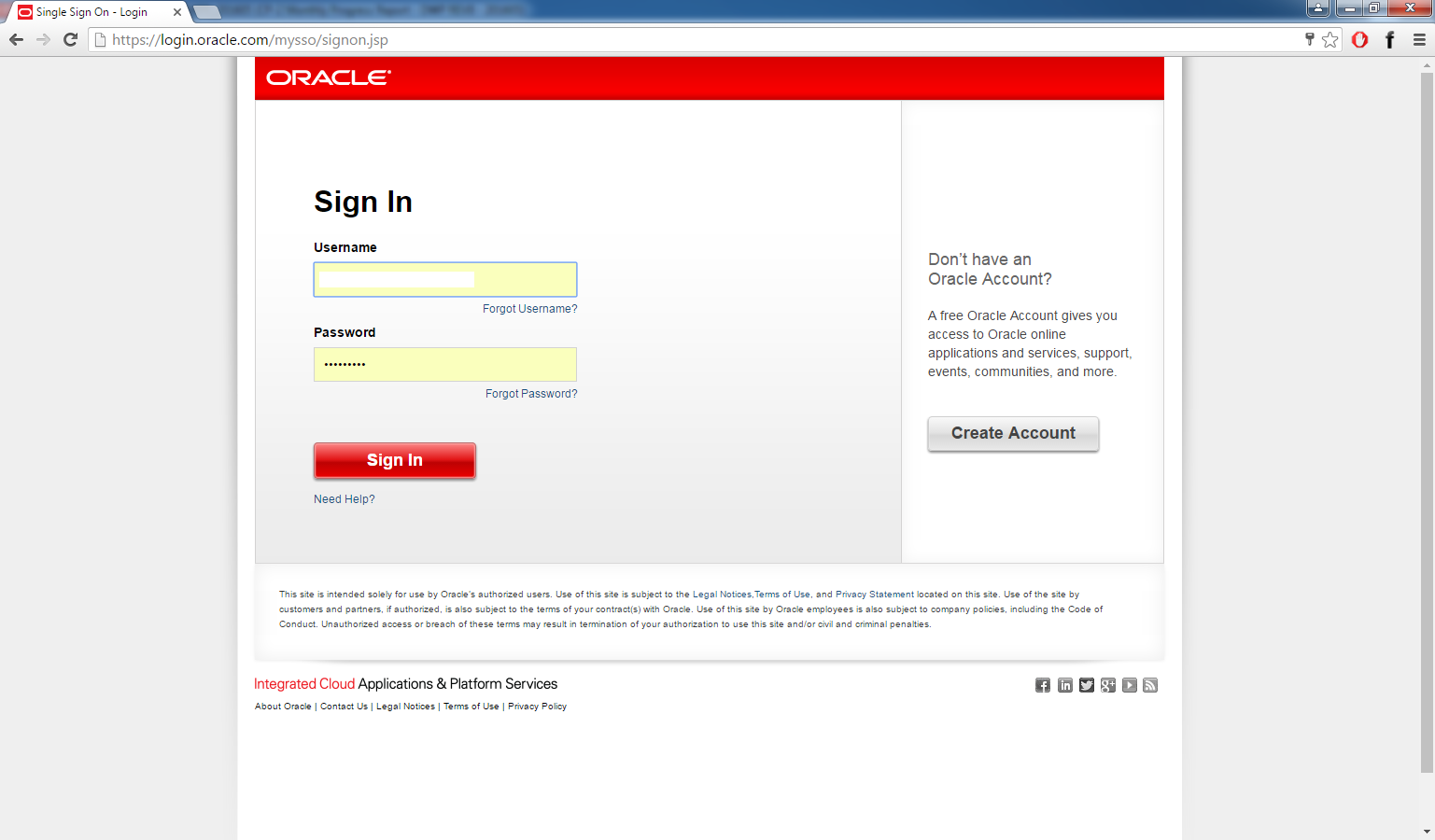Close the Single Sign On tab
Screen dimensions: 1435x840
click(x=177, y=12)
